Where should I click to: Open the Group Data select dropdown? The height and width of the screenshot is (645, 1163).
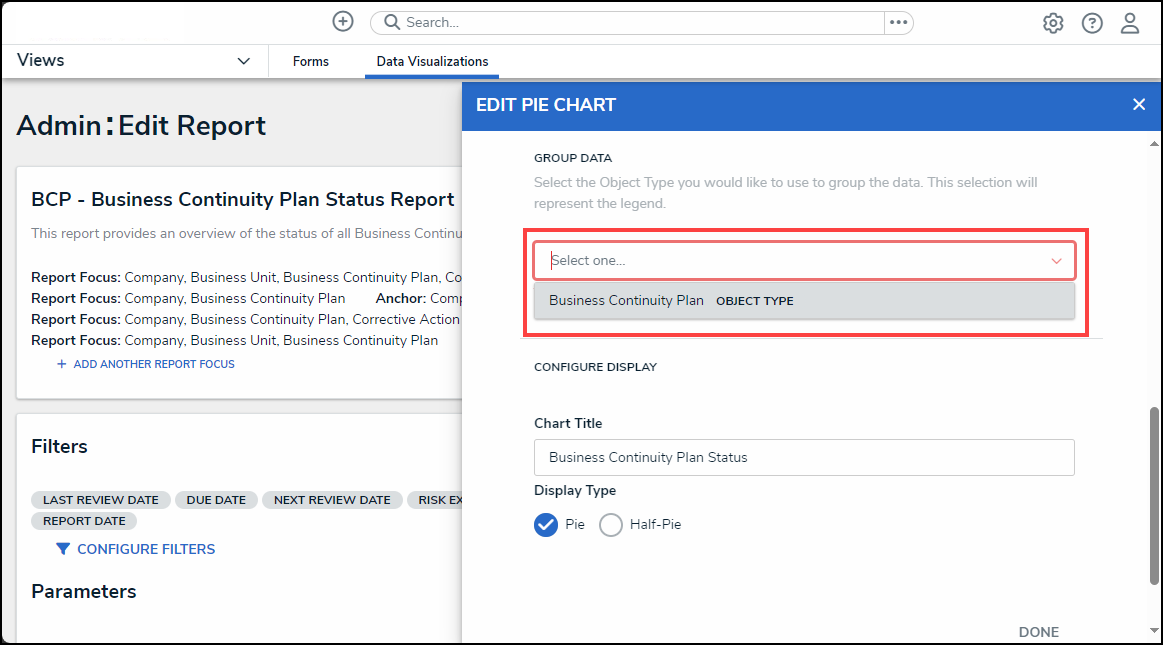click(x=804, y=260)
